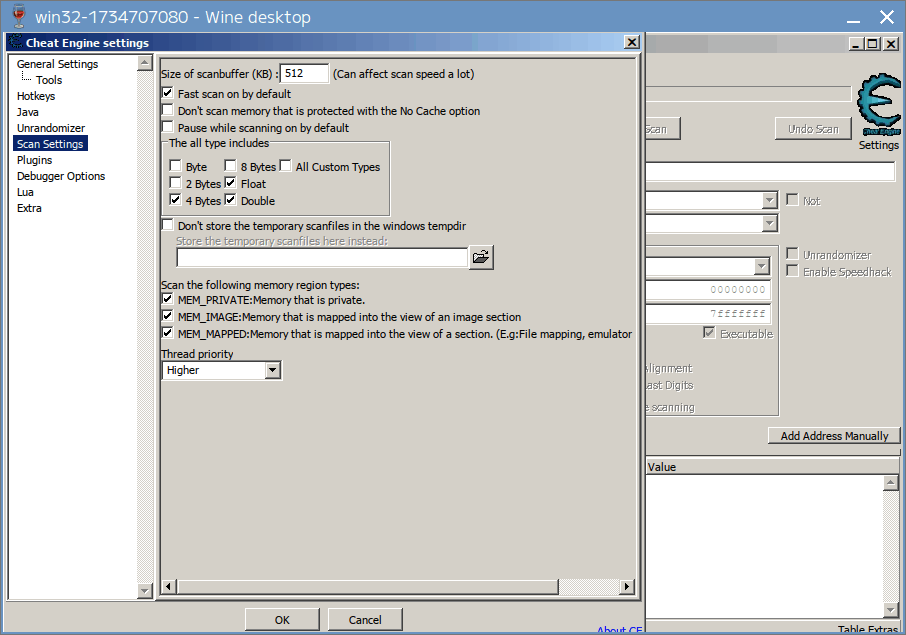The height and width of the screenshot is (635, 906).
Task: Toggle Not checkbox in main window
Action: coord(792,200)
